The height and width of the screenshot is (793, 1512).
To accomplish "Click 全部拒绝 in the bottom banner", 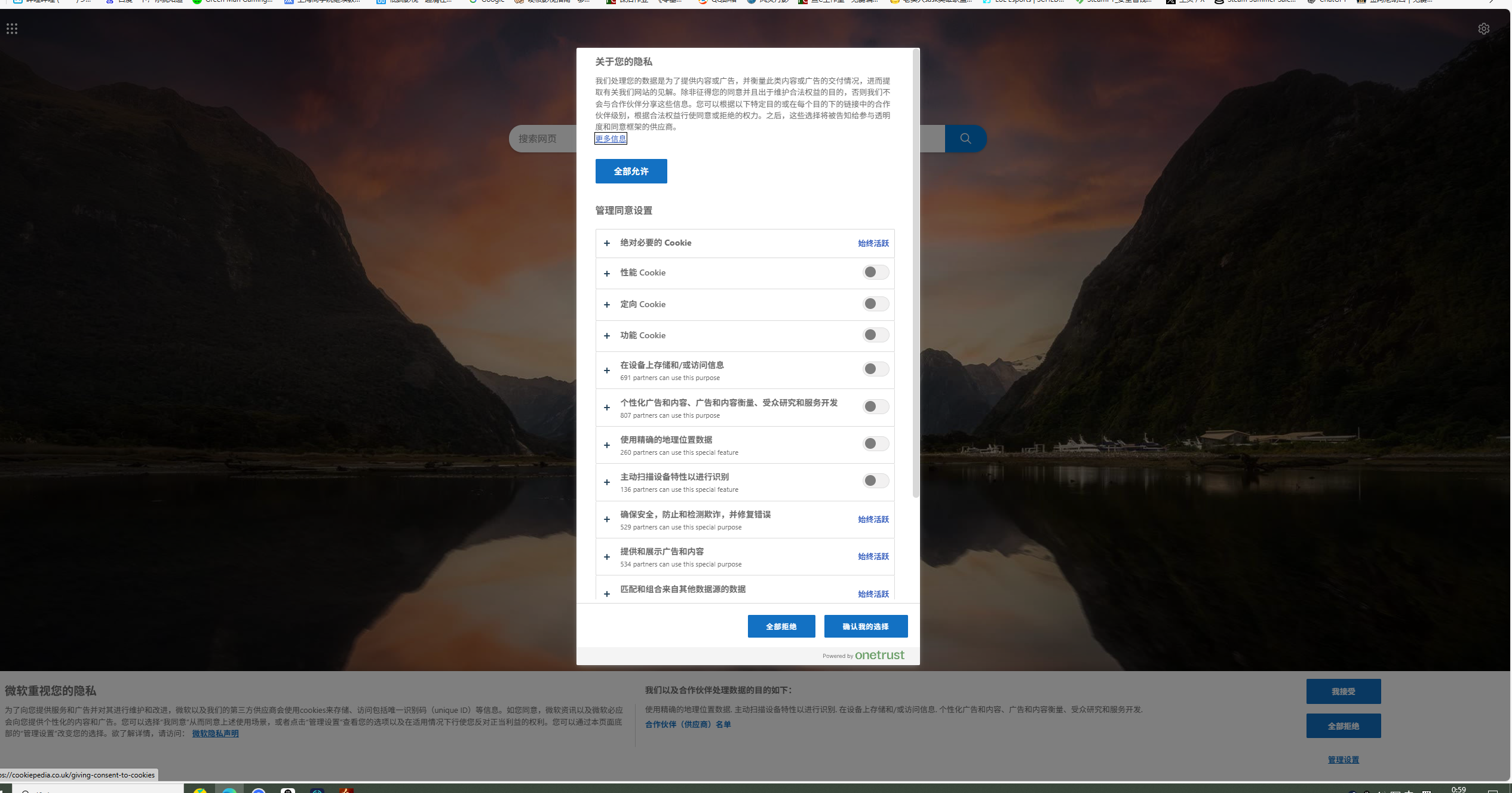I will tap(1344, 726).
